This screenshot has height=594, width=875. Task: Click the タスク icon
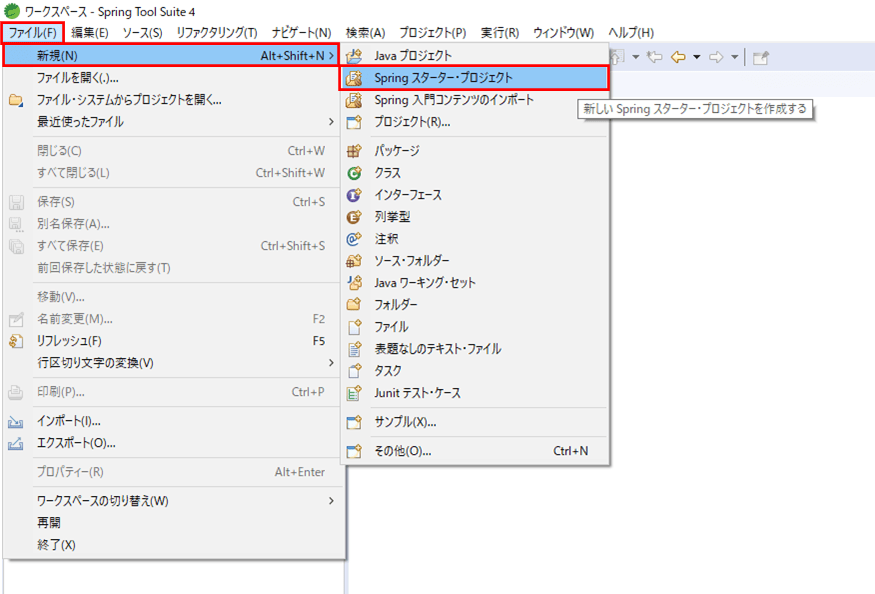(354, 371)
